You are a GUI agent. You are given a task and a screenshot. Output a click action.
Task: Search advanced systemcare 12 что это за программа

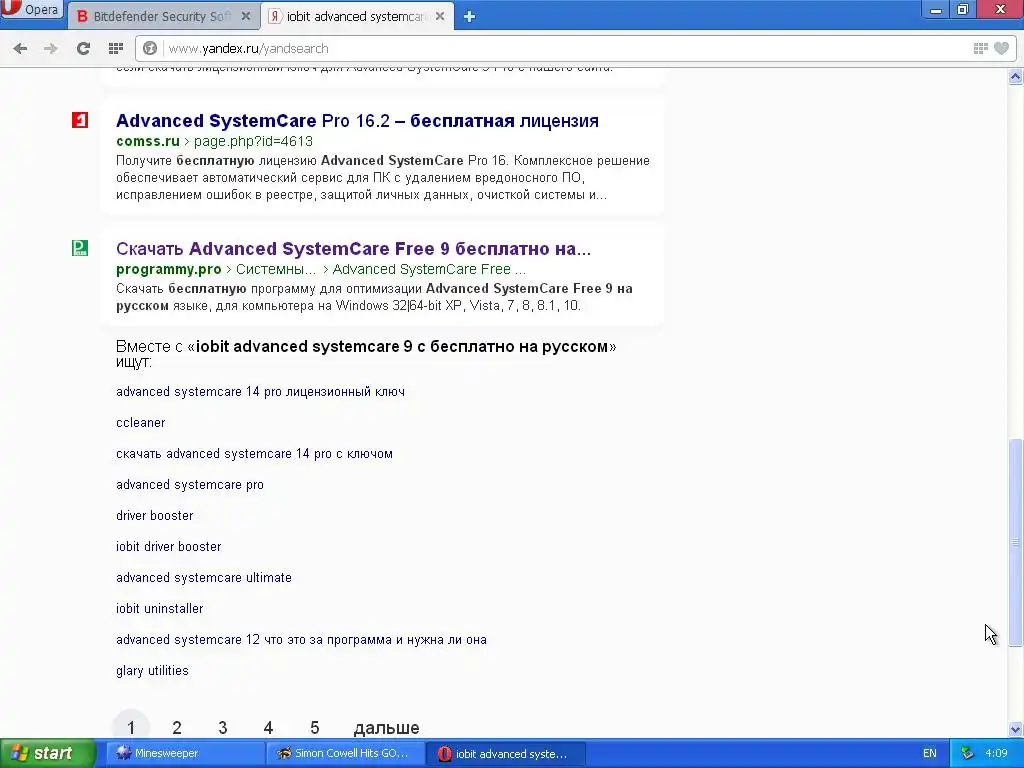tap(301, 639)
